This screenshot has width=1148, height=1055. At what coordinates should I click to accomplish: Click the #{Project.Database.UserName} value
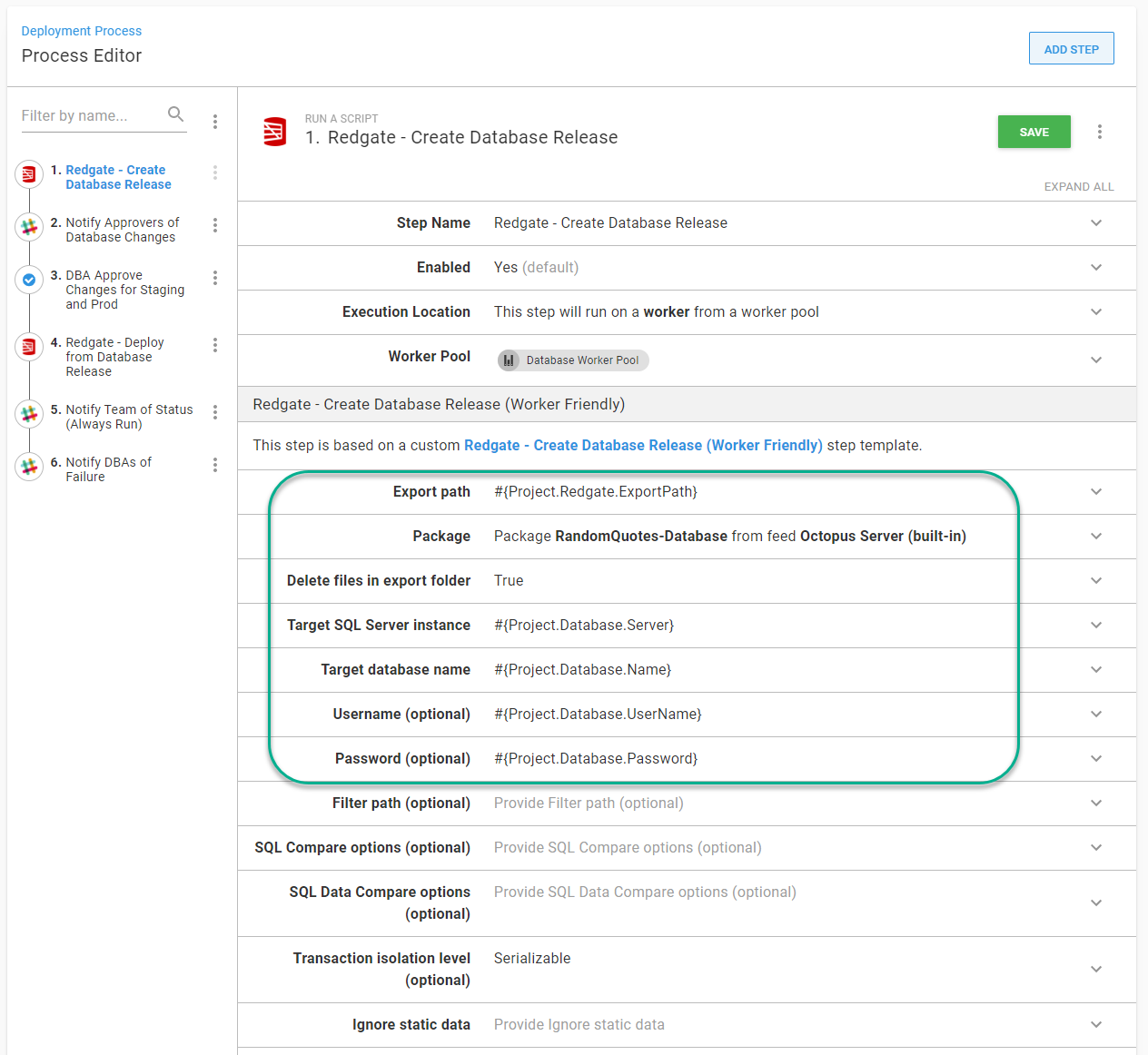[598, 715]
